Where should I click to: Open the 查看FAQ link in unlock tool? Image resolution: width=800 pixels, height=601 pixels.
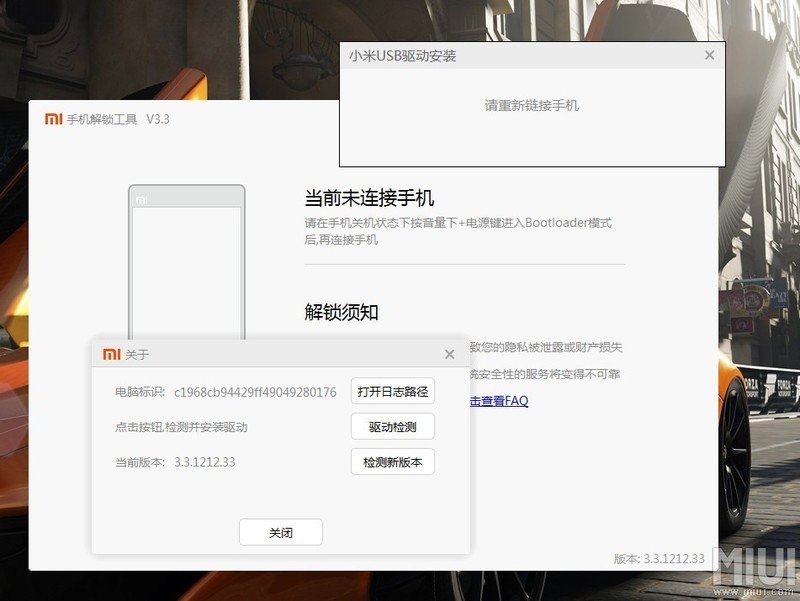pyautogui.click(x=499, y=401)
